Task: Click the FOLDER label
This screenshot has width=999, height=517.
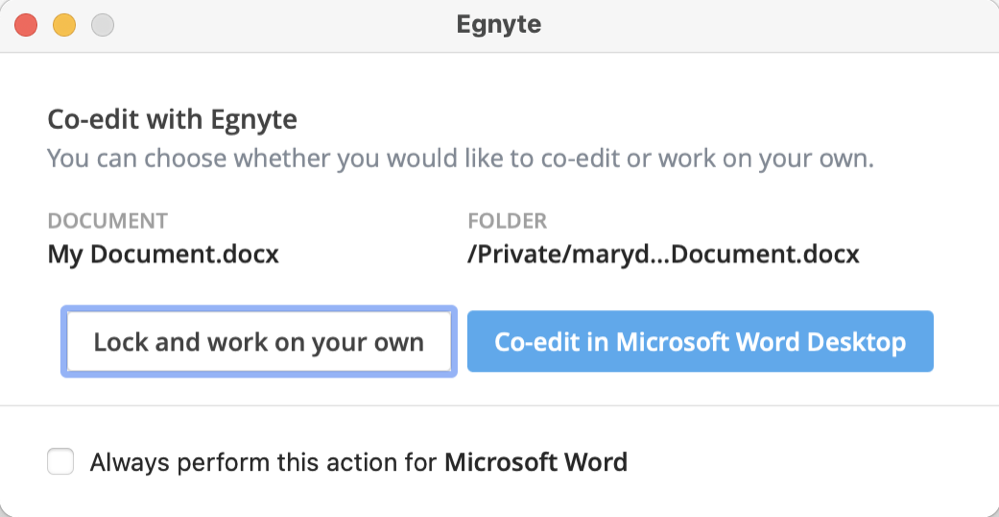Action: click(507, 221)
